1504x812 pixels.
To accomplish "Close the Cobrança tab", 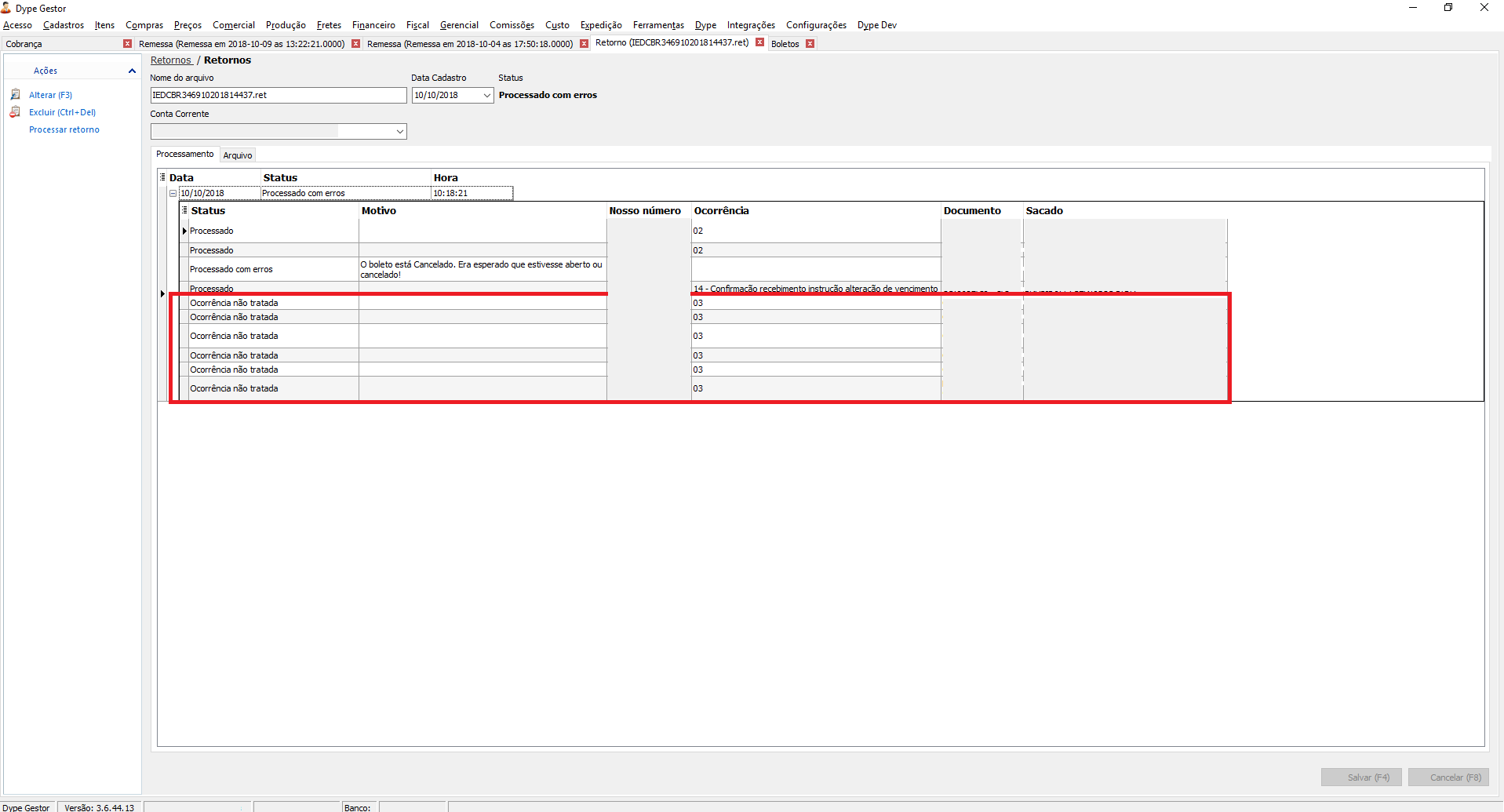I will point(128,44).
